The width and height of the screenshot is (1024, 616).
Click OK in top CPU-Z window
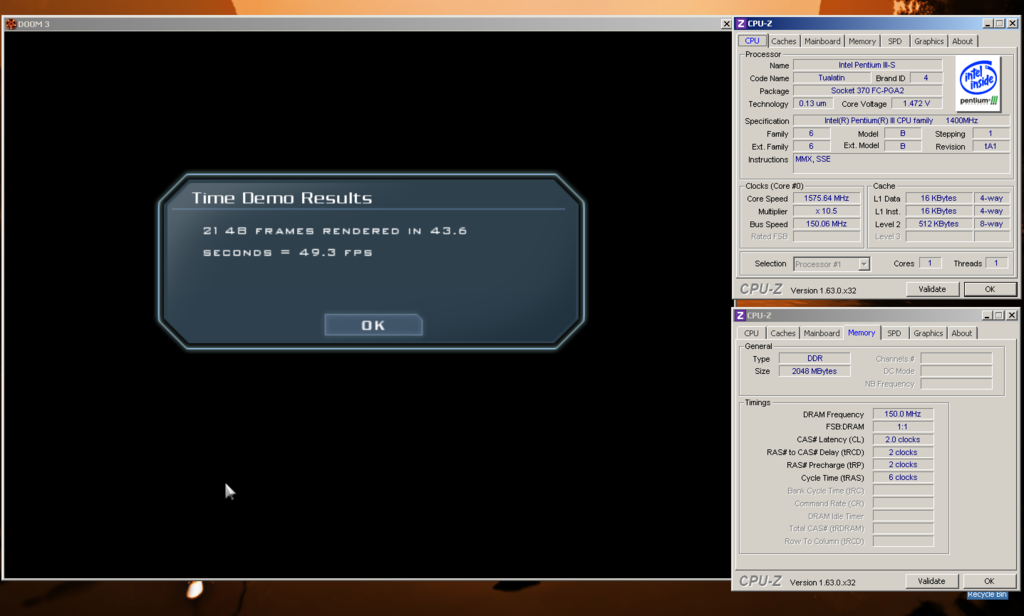[x=990, y=289]
